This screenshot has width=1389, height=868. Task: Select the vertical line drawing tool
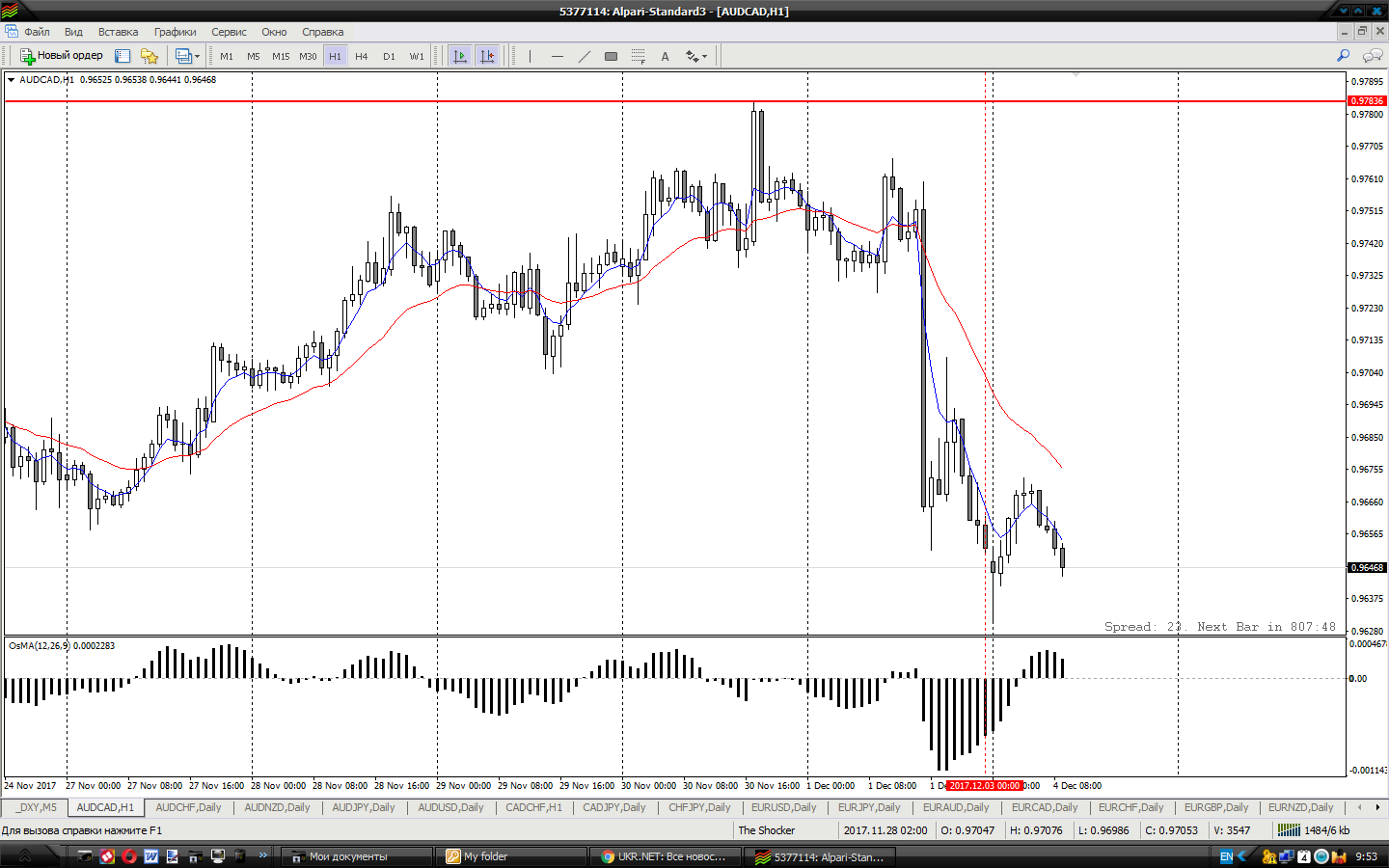click(x=530, y=56)
